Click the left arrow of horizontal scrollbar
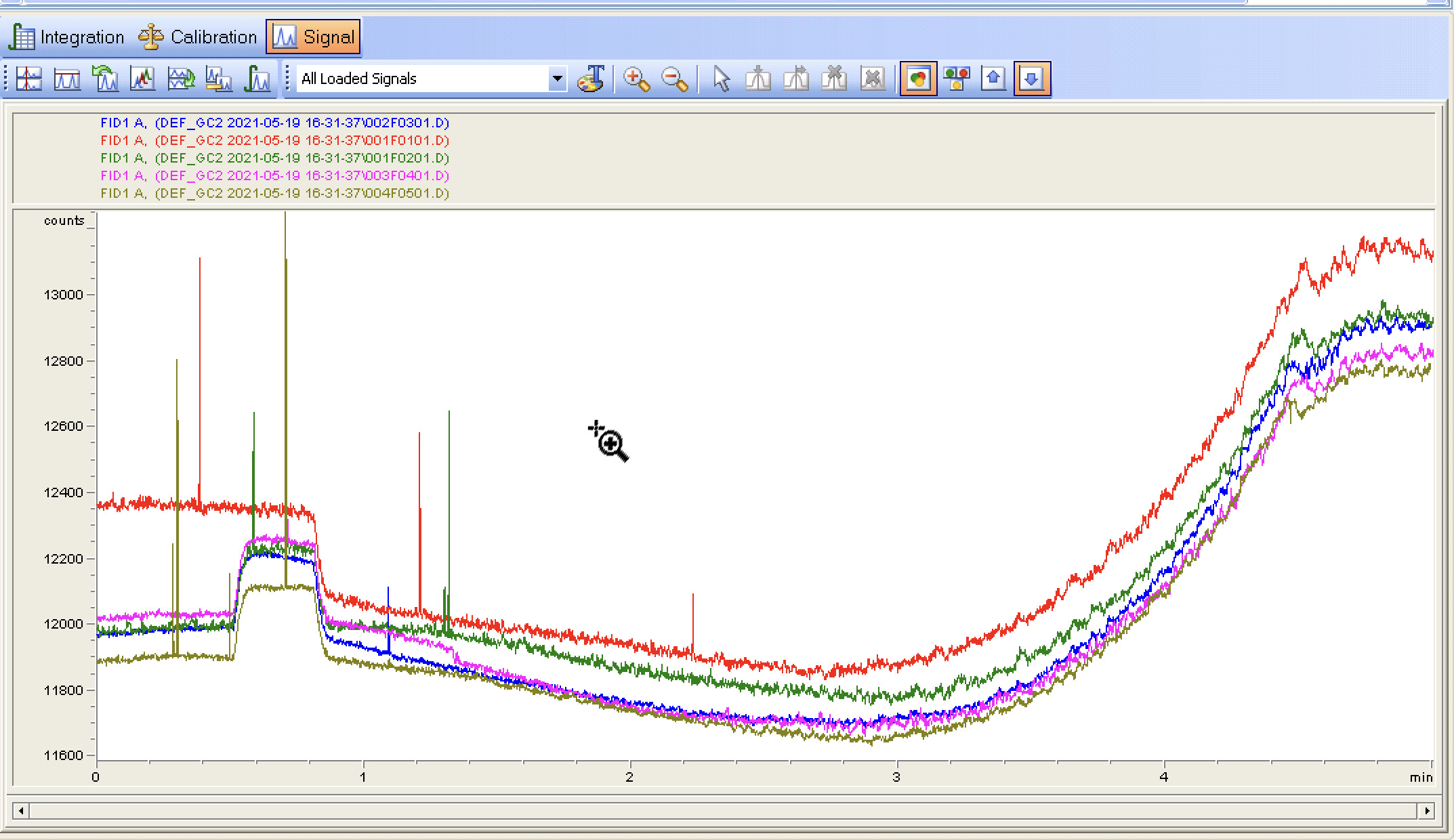The height and width of the screenshot is (840, 1454). pyautogui.click(x=21, y=810)
